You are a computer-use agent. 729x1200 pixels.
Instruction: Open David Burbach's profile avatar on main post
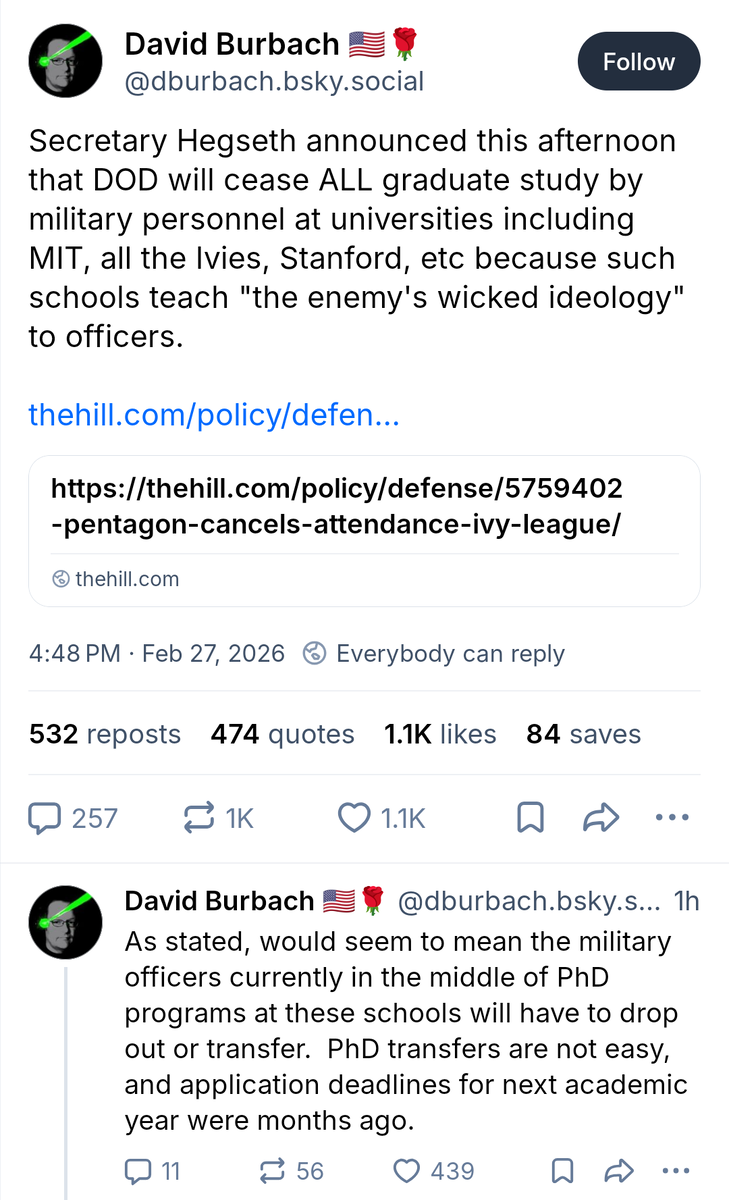(x=63, y=62)
